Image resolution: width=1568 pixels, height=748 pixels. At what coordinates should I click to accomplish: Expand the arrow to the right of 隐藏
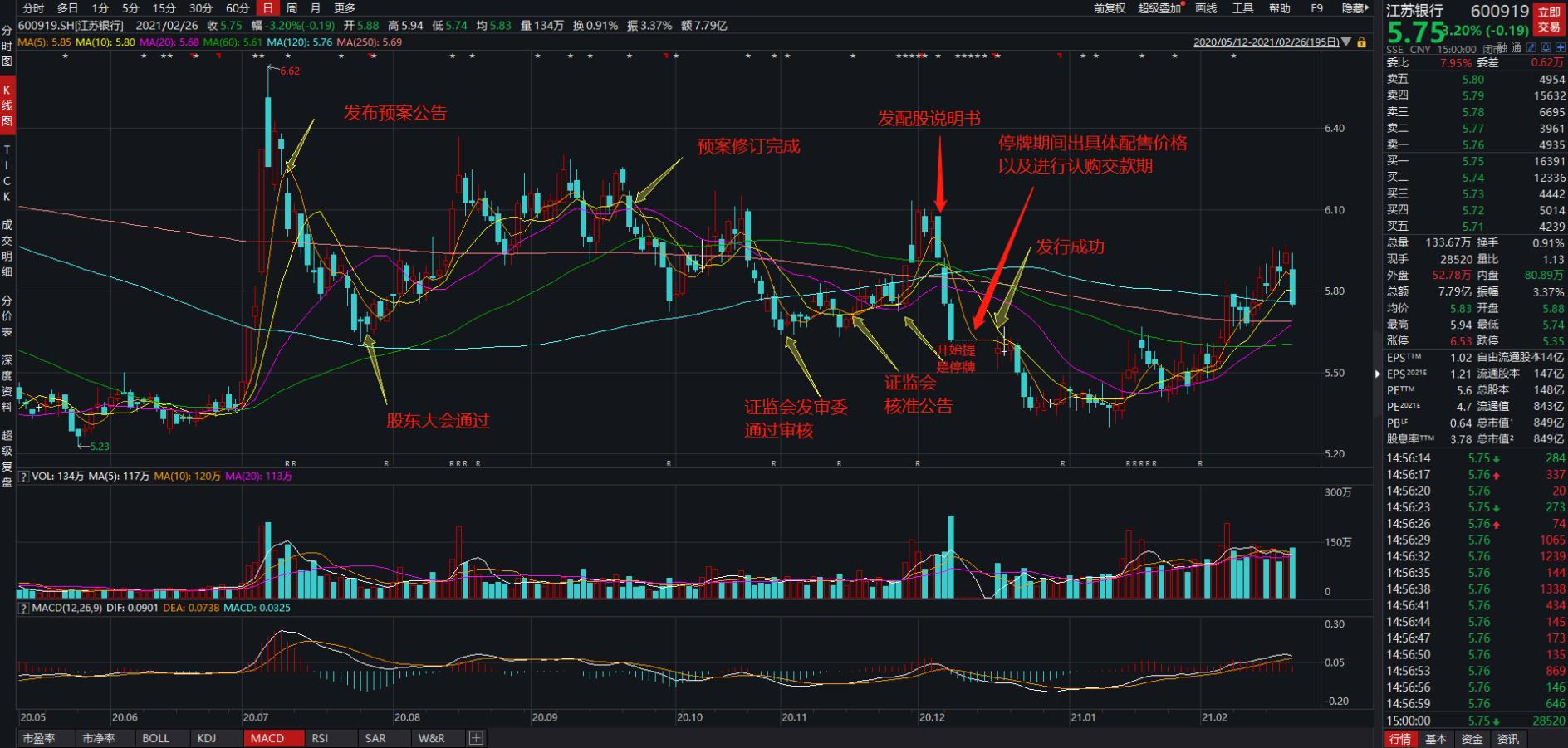(1369, 10)
